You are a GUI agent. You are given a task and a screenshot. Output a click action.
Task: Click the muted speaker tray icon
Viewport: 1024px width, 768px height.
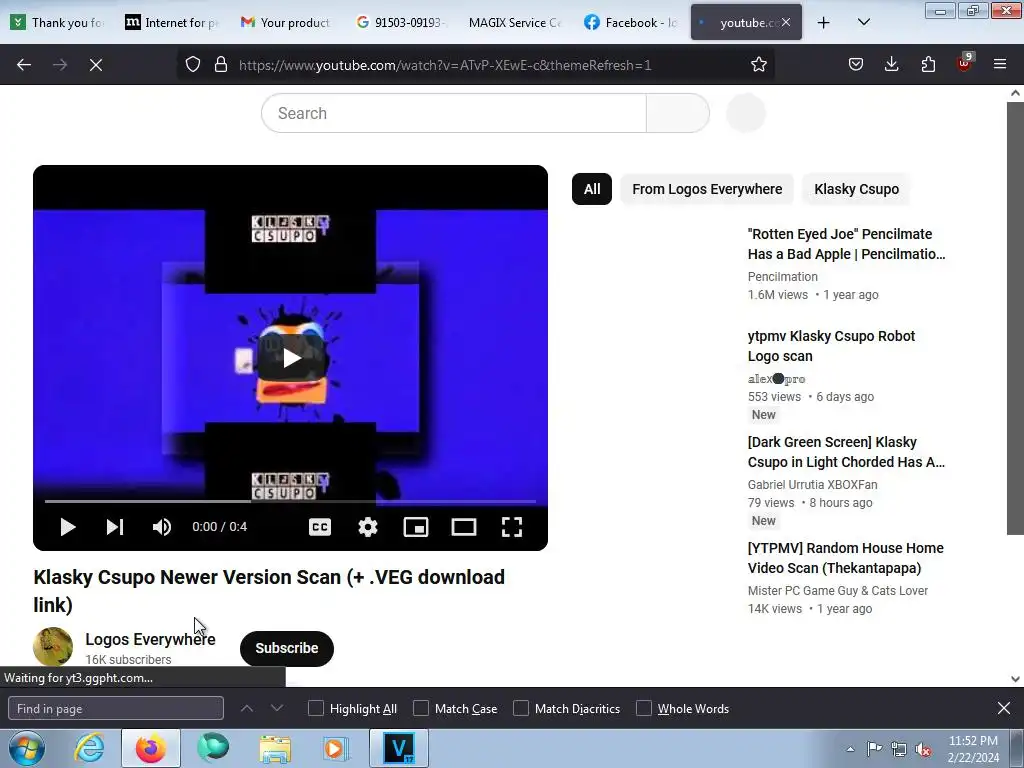[x=923, y=749]
